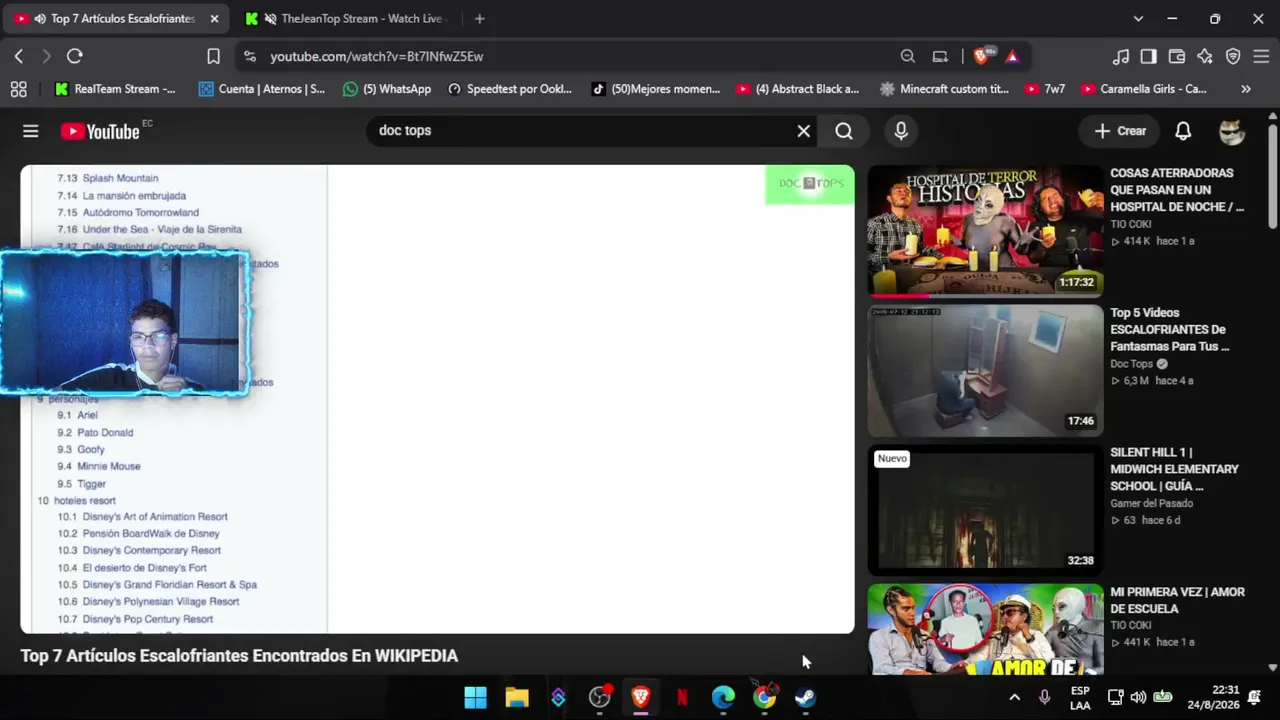Open Gamer del Pasado channel name
This screenshot has height=720, width=1280.
coord(1151,503)
